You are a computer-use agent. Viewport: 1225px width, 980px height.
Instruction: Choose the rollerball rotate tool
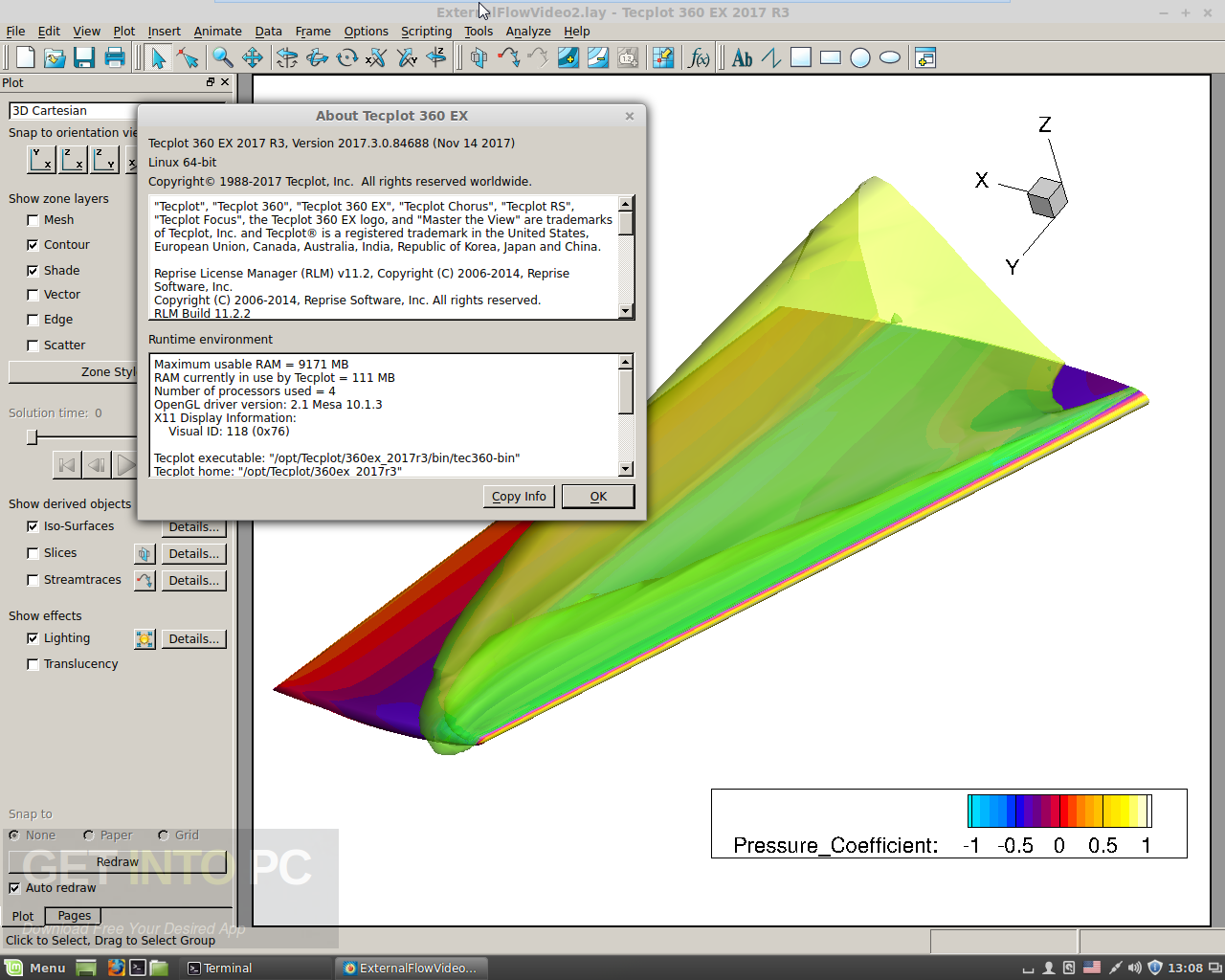(317, 57)
